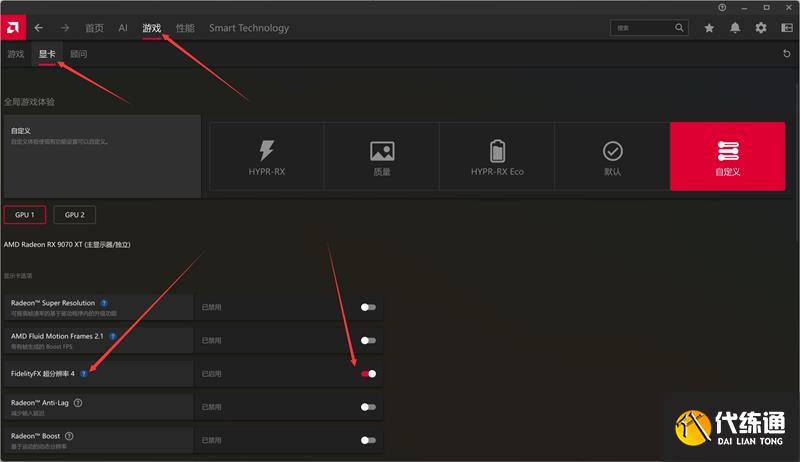Click the help icon in title bar
The width and height of the screenshot is (800, 462).
point(722,8)
